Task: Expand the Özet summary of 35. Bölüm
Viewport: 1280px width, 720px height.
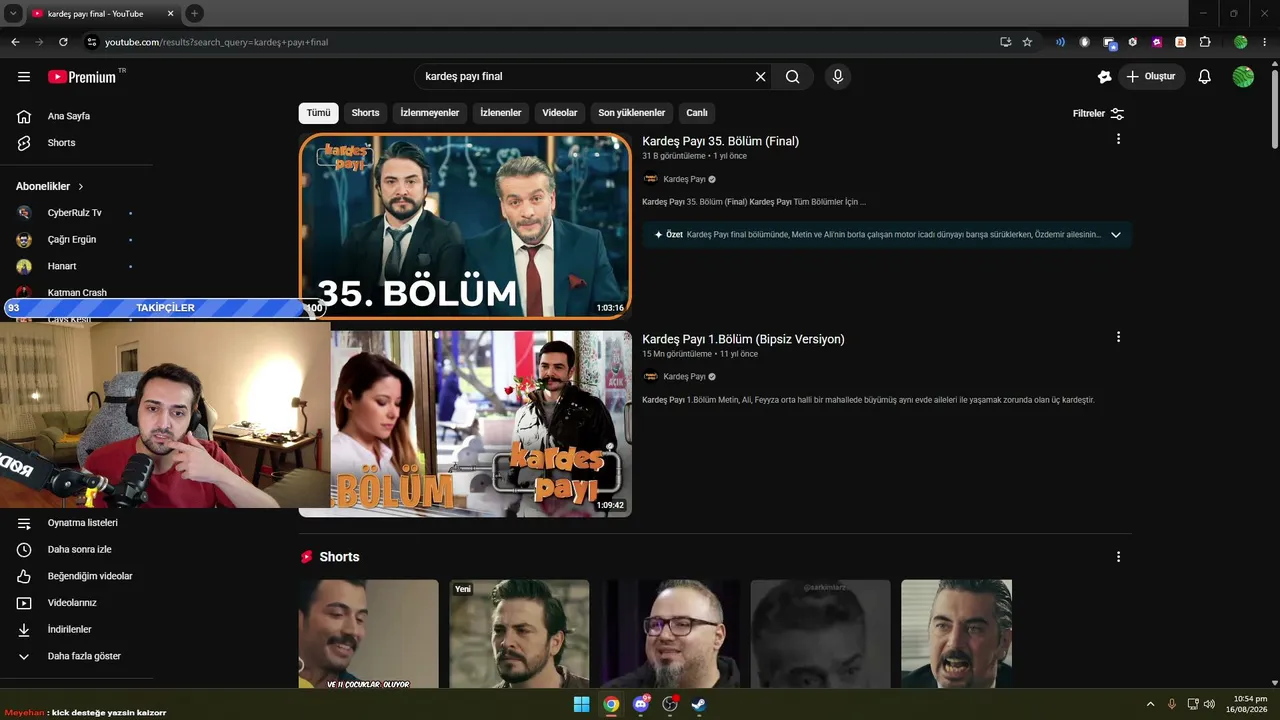Action: click(1116, 235)
